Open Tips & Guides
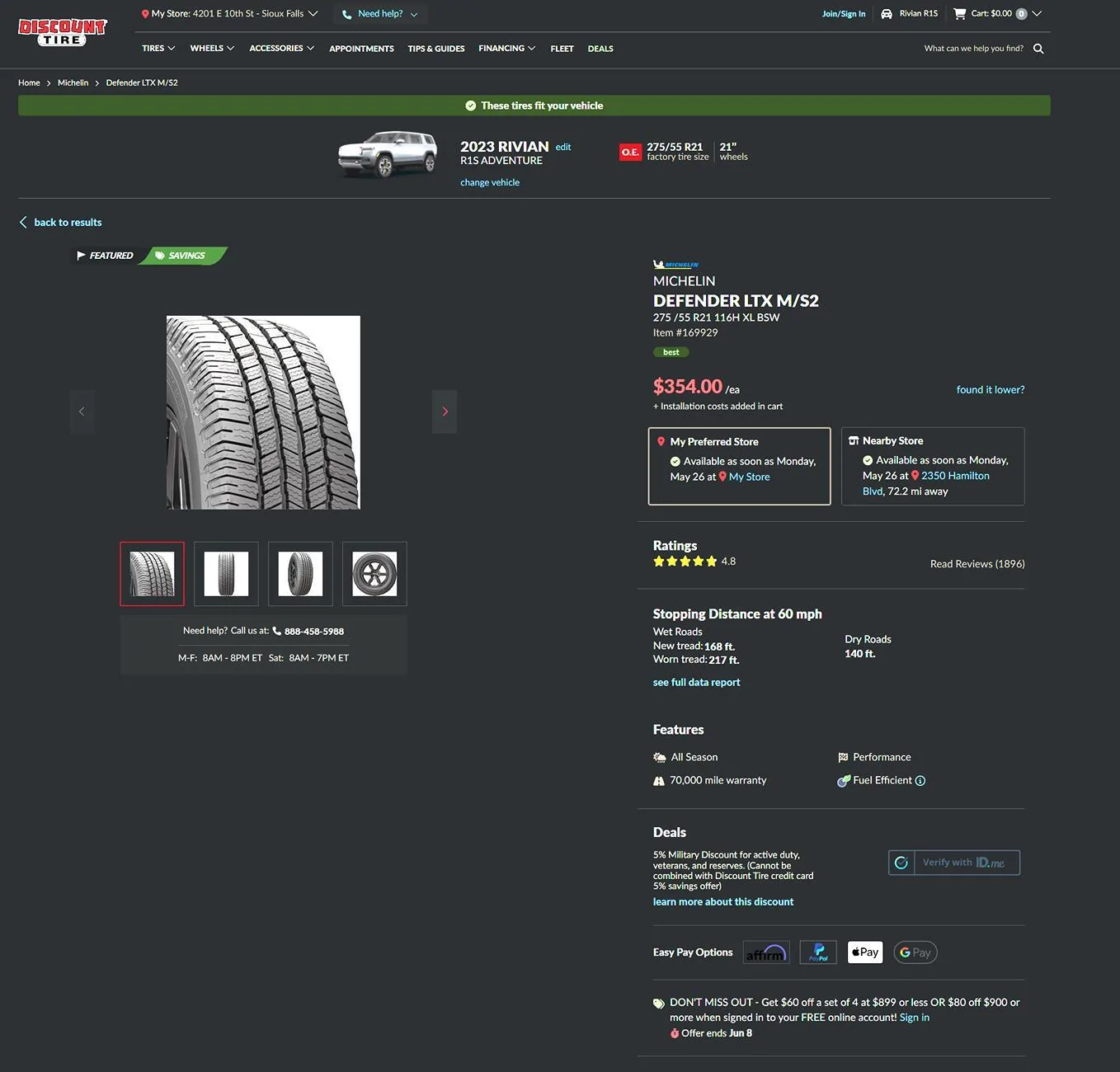The width and height of the screenshot is (1120, 1072). (x=436, y=49)
